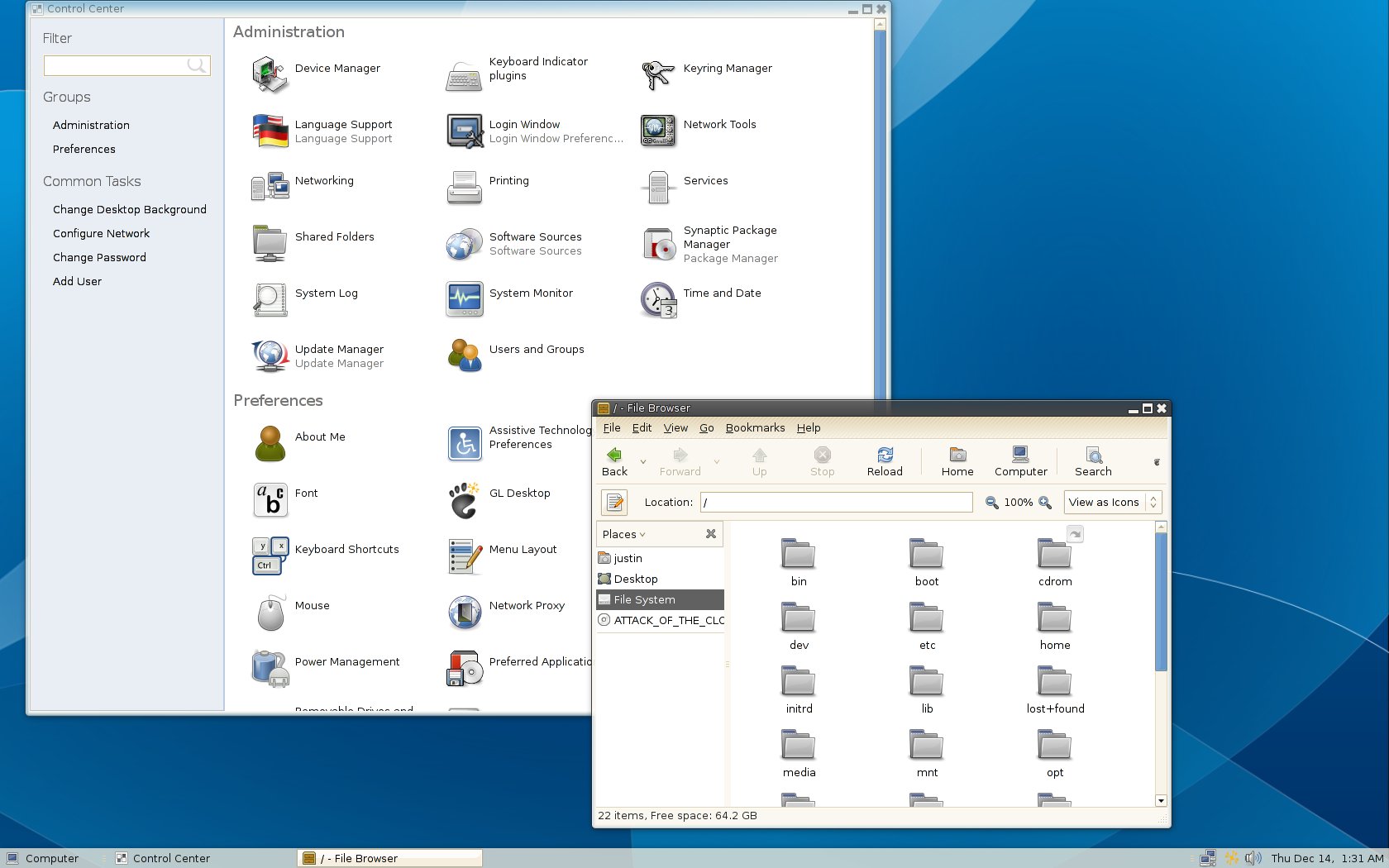Open GL Desktop preferences
The height and width of the screenshot is (868, 1389).
click(x=499, y=498)
